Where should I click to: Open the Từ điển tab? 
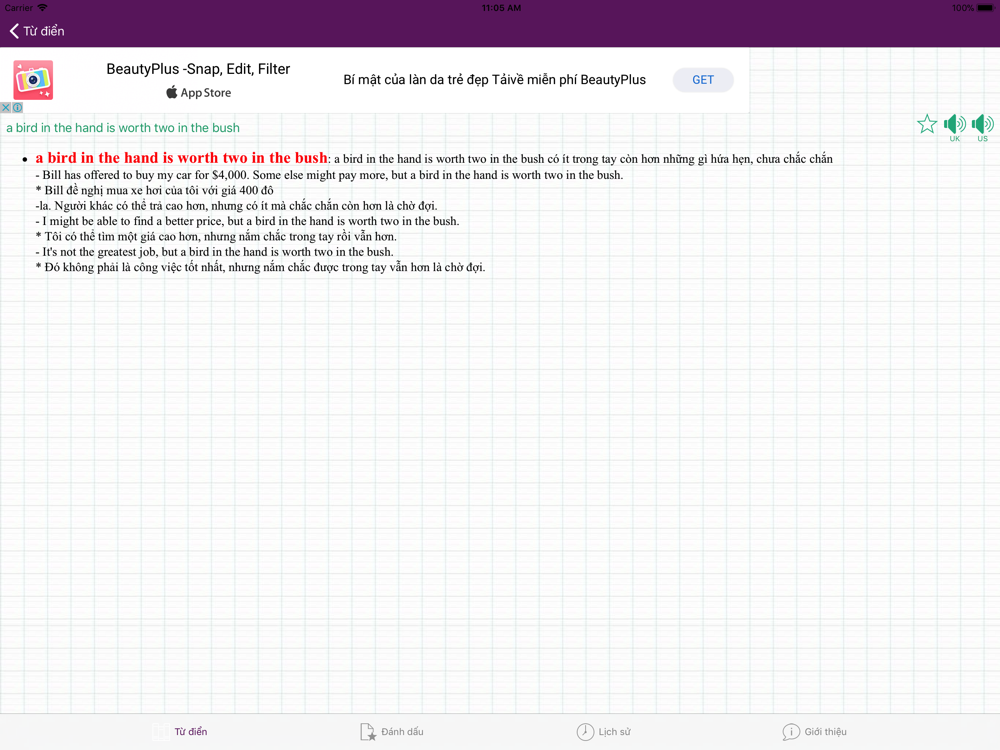click(x=180, y=732)
